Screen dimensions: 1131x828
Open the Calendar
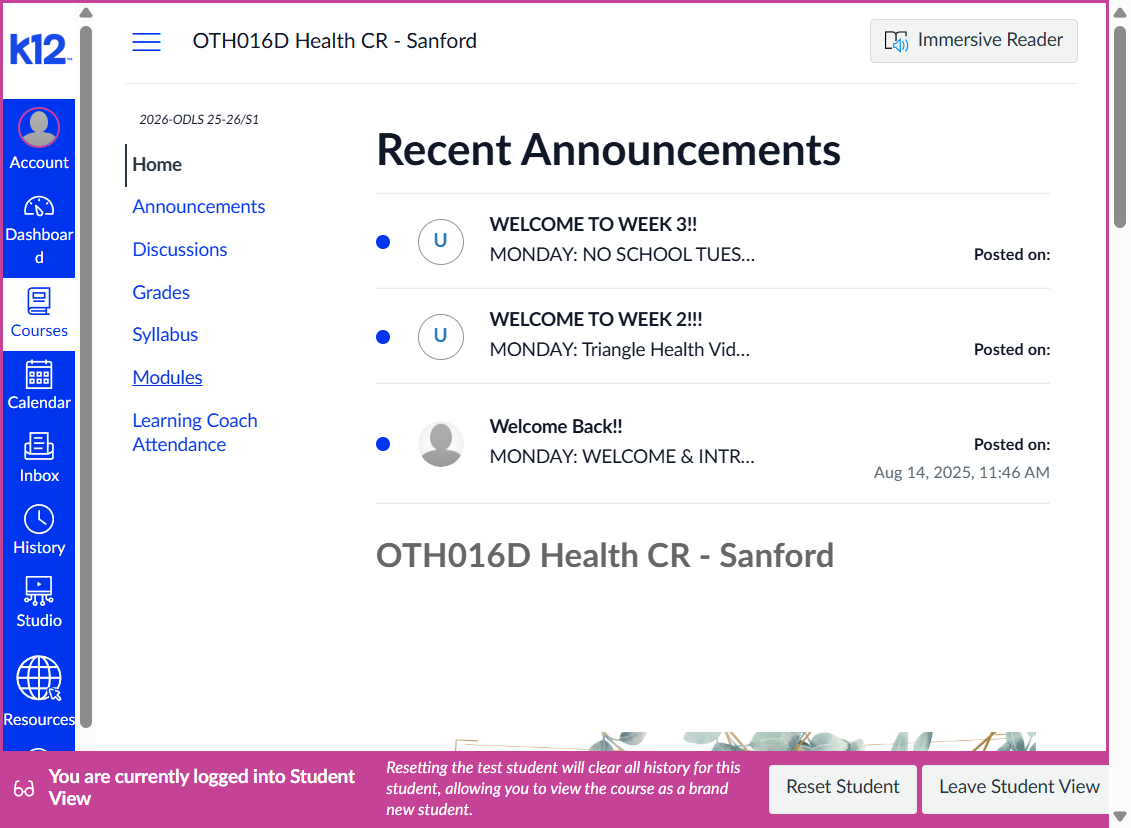click(x=39, y=386)
